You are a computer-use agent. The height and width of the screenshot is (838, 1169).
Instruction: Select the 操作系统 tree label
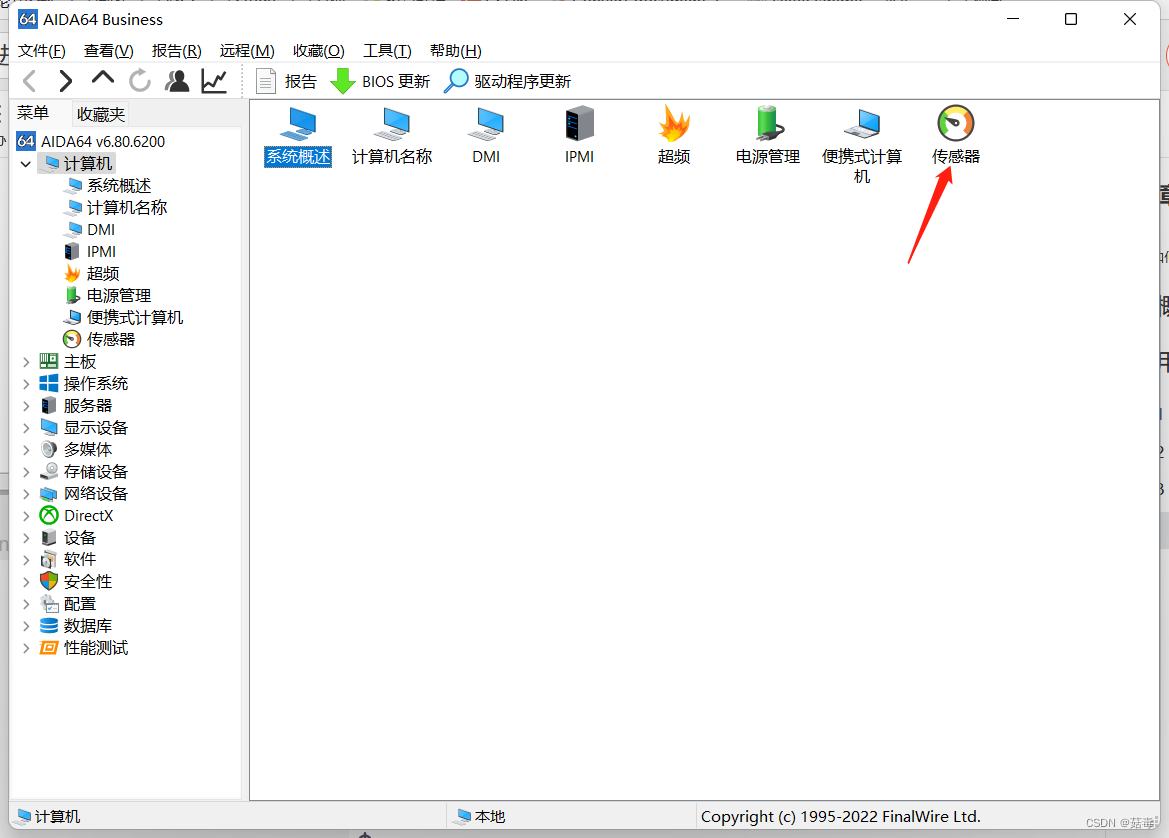coord(95,384)
